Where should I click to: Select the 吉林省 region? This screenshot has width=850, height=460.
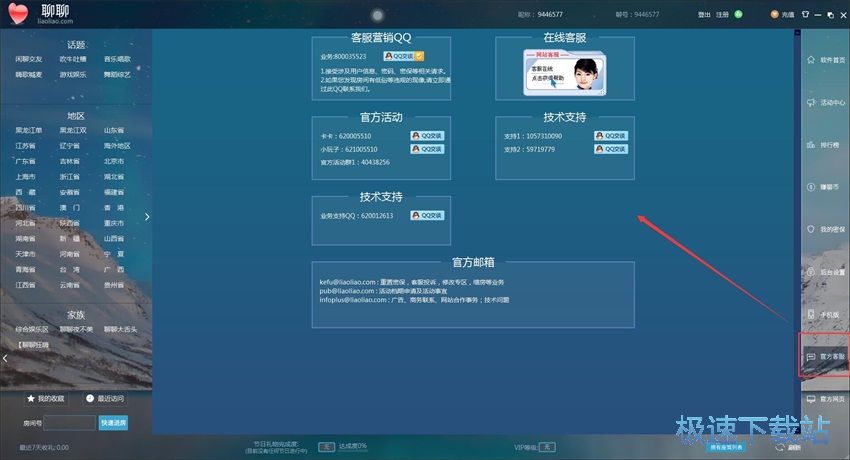[x=69, y=161]
